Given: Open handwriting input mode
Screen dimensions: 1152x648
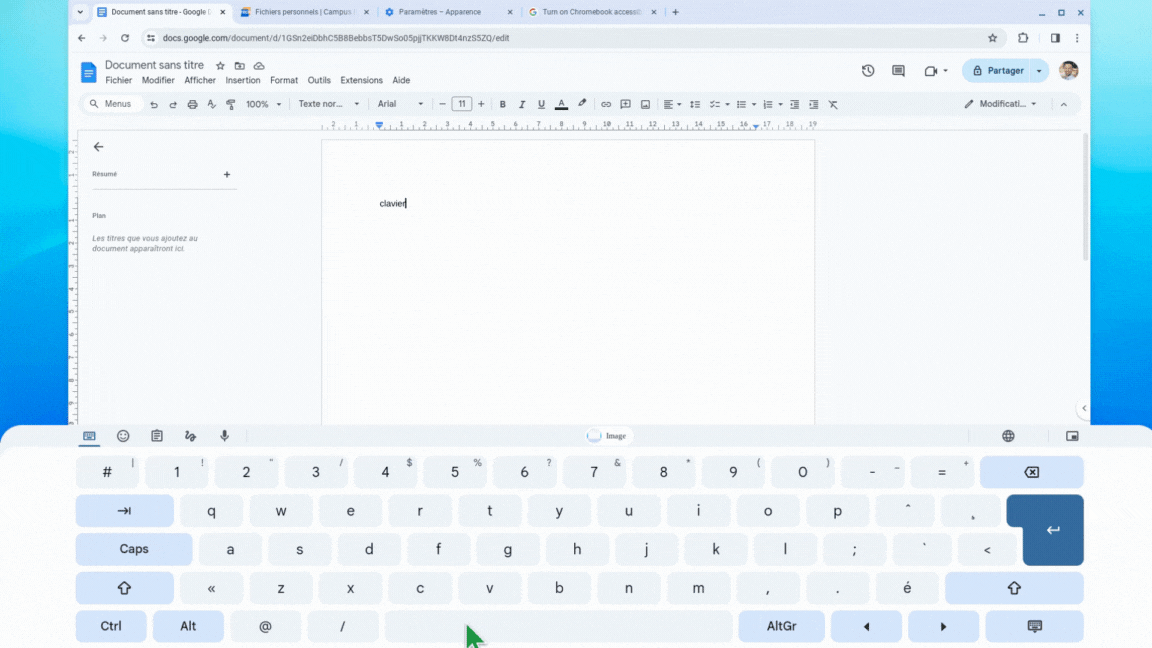Looking at the screenshot, I should coord(190,435).
